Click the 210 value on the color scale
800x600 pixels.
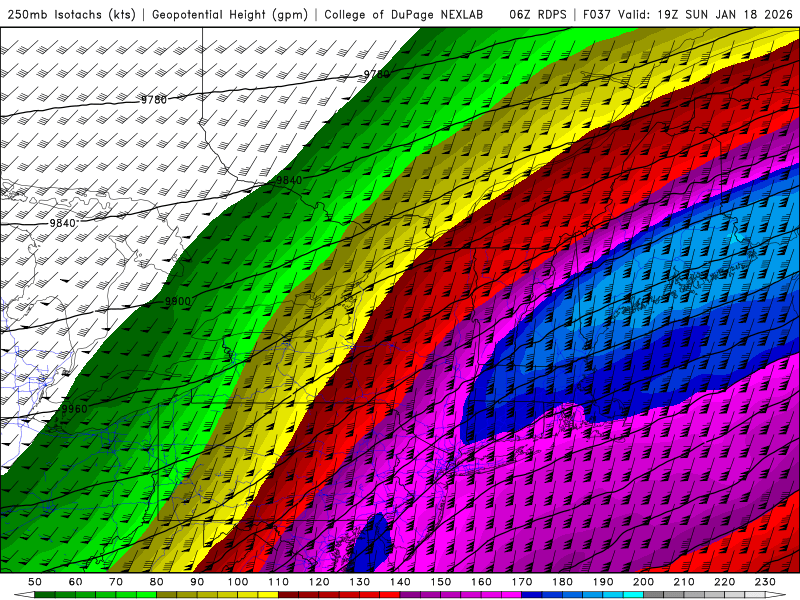(x=685, y=582)
